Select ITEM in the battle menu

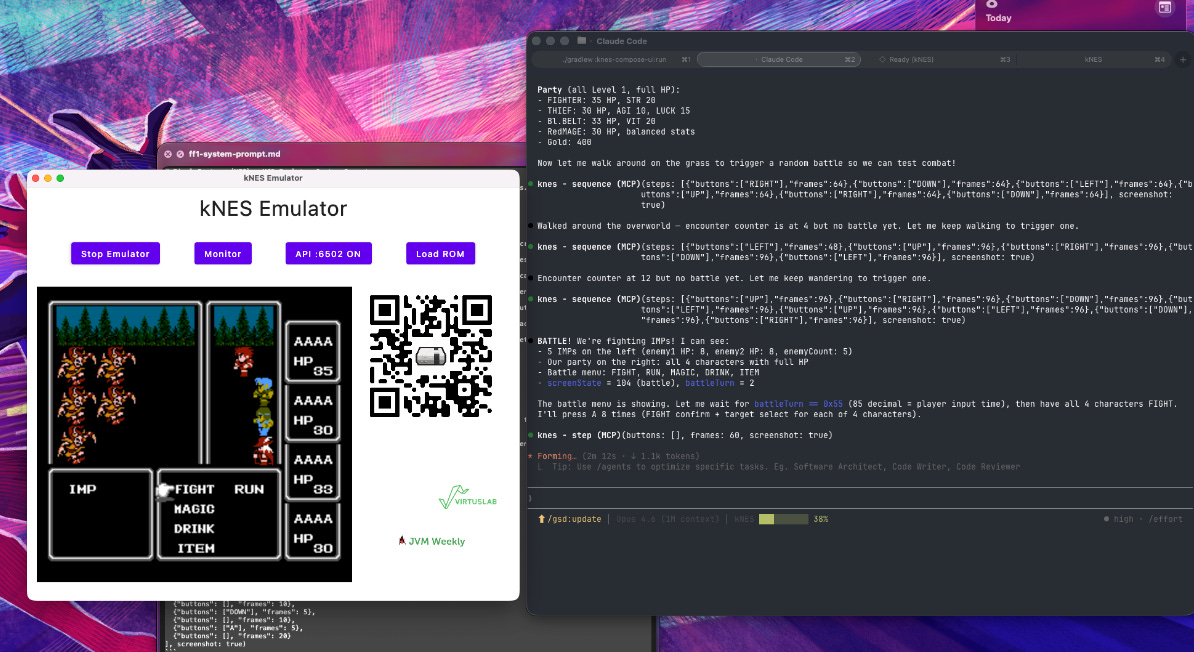pyautogui.click(x=196, y=548)
